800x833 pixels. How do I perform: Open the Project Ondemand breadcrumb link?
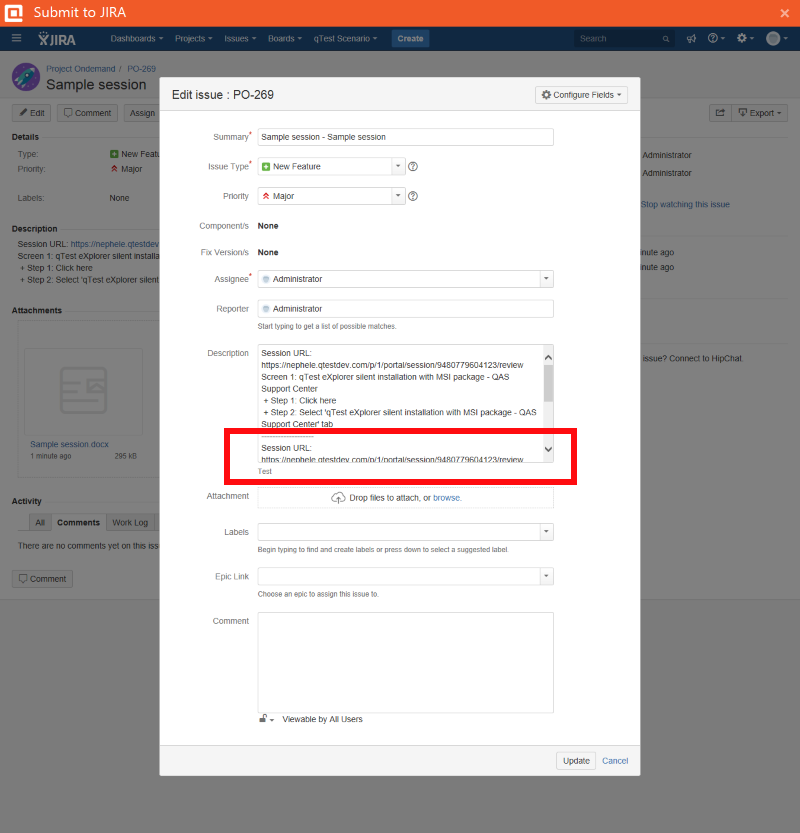[80, 69]
